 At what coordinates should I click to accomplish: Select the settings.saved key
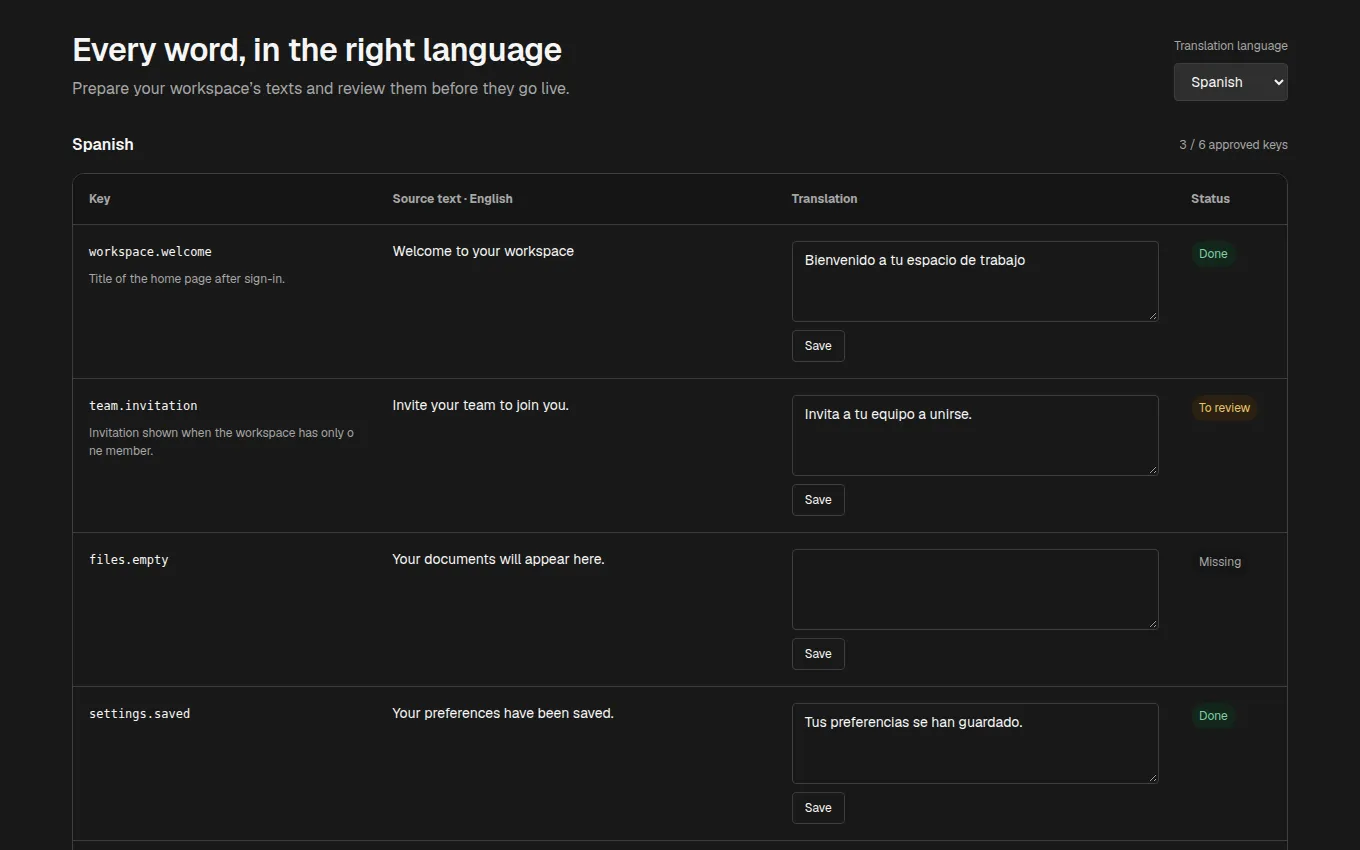point(139,714)
